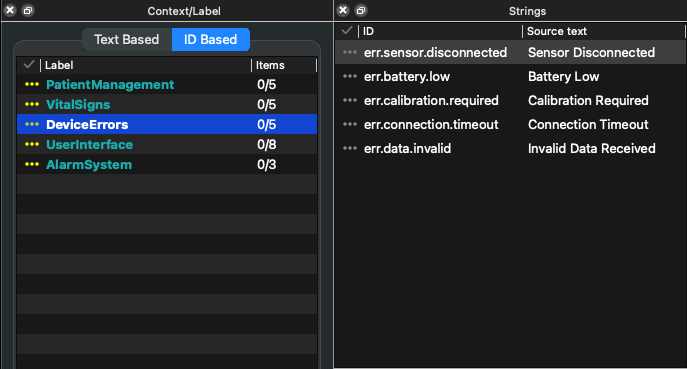687x369 pixels.
Task: Click DeviceErrors unfinished status dots icon
Action: pyautogui.click(x=32, y=124)
